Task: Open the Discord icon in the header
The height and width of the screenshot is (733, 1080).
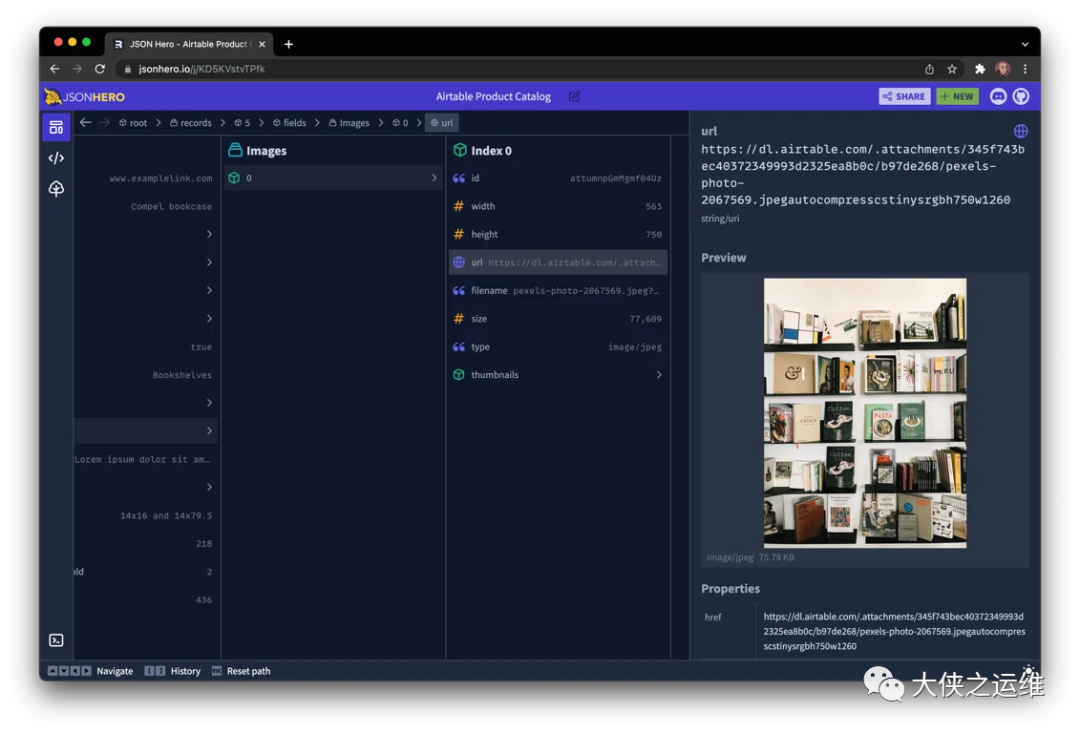Action: tap(998, 96)
